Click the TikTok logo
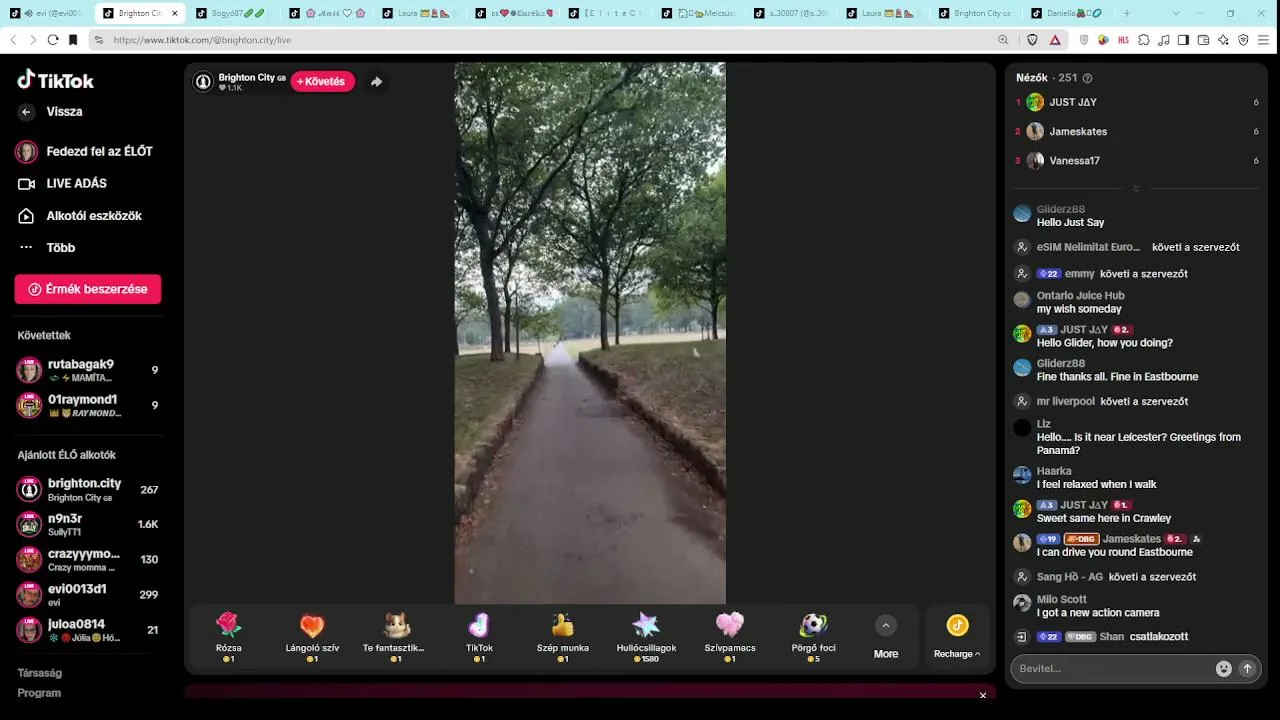 [x=56, y=80]
